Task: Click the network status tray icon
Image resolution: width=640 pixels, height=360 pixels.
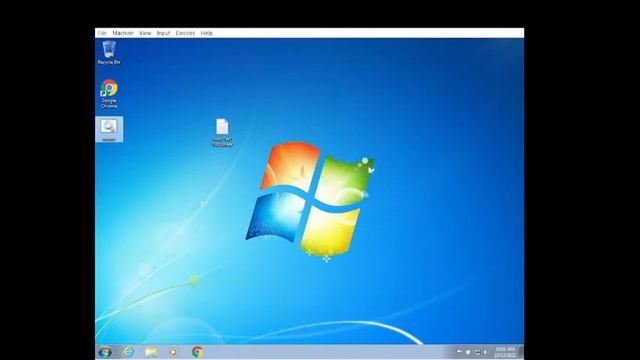Action: click(478, 352)
